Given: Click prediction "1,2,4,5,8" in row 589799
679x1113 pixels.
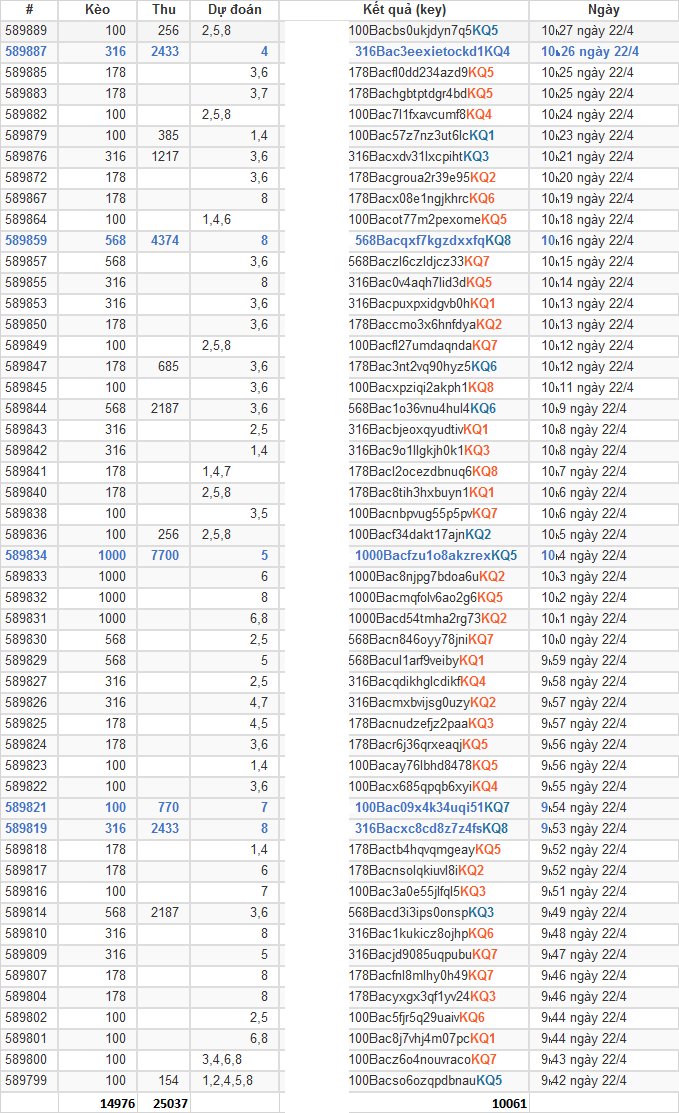Looking at the screenshot, I should coord(227,1080).
